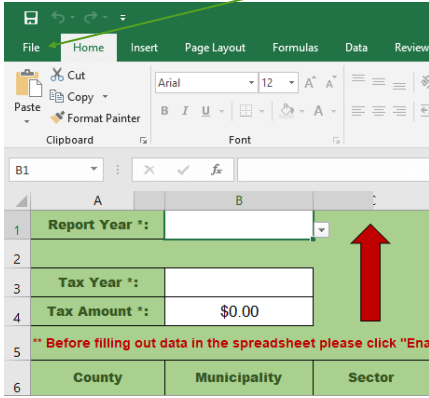This screenshot has height=398, width=429.
Task: Click the Save floppy disk icon
Action: click(31, 17)
